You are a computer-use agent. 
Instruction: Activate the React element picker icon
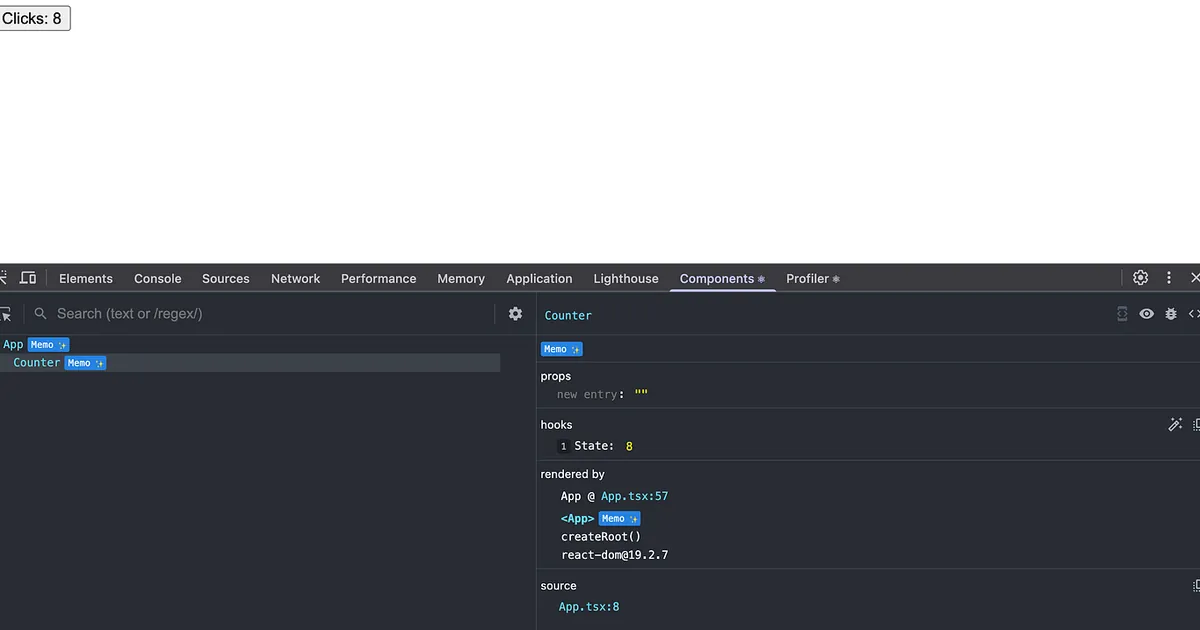pos(5,314)
